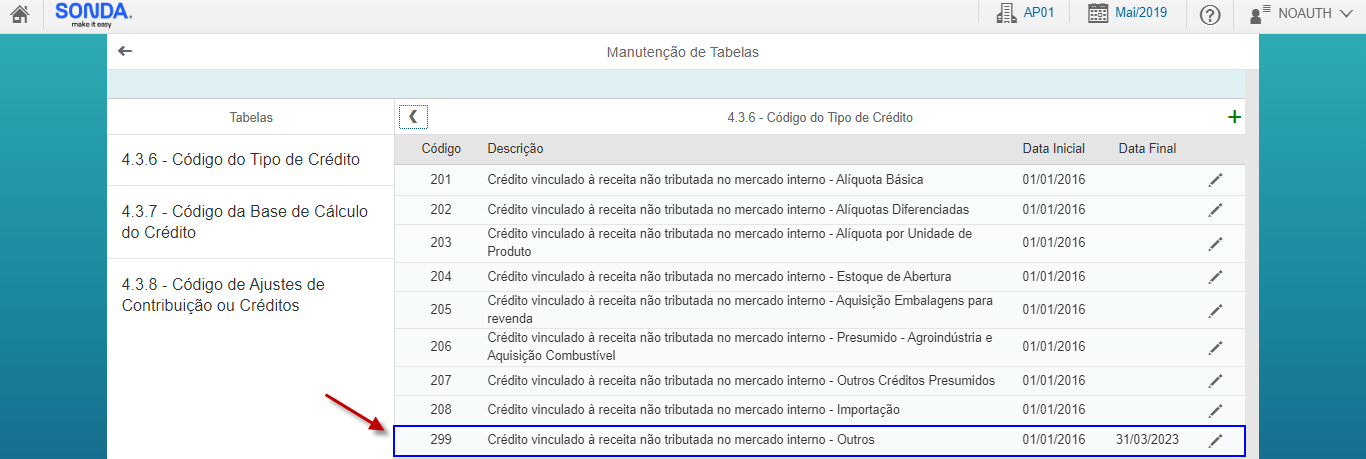Select code 299 cell
This screenshot has height=459, width=1366.
point(441,440)
